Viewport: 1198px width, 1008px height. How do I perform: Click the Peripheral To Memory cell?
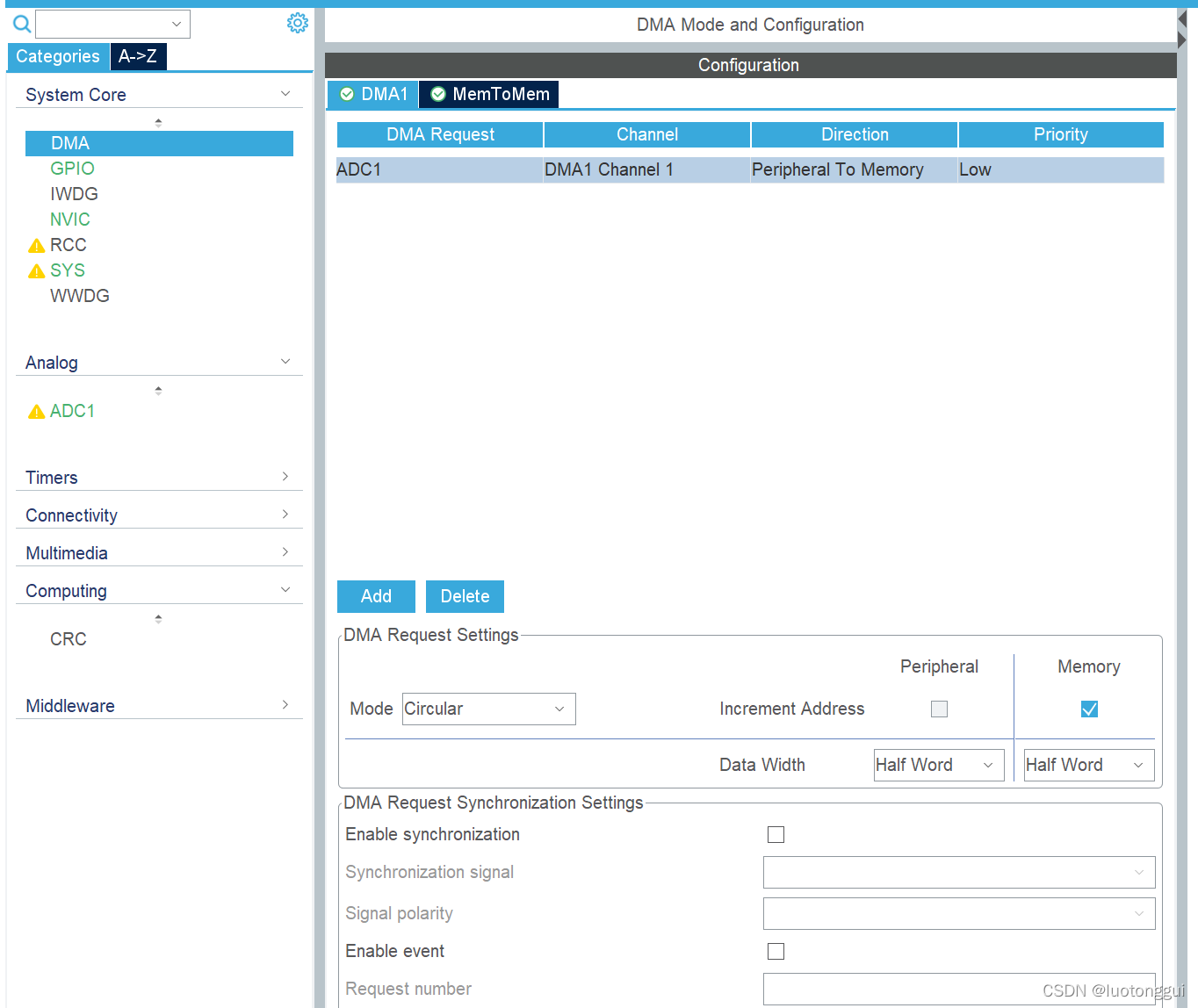pos(855,169)
